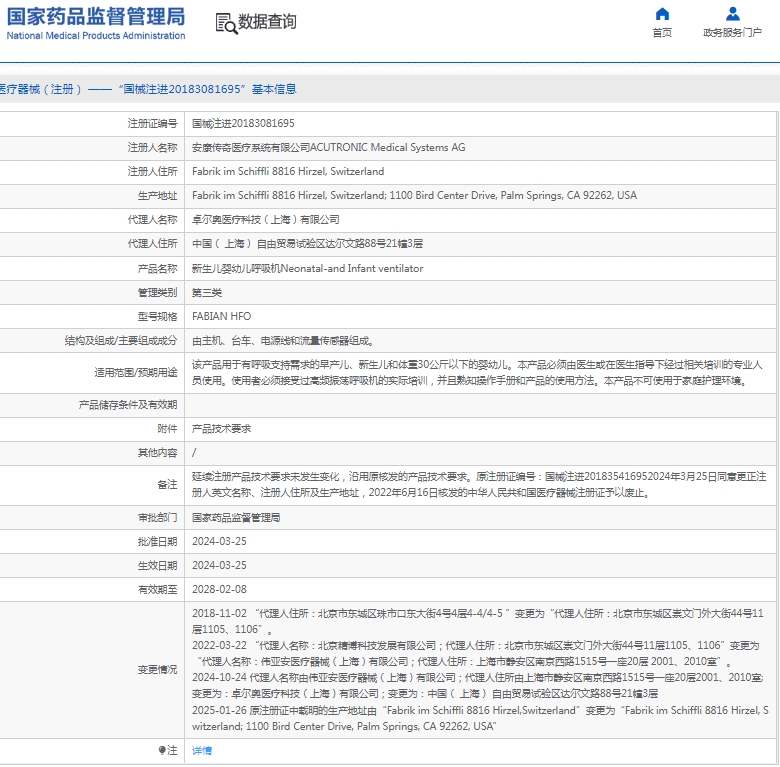The image size is (780, 767).
Task: Click the 代理人住所 value 达尔文路88号
Action: tap(307, 244)
